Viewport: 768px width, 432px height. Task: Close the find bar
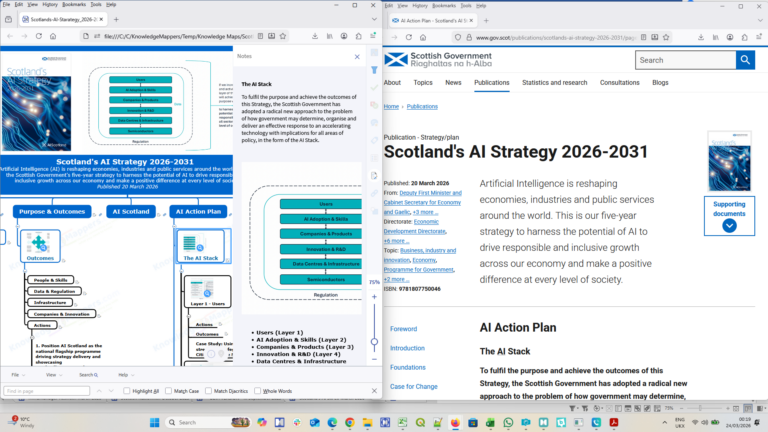point(374,391)
